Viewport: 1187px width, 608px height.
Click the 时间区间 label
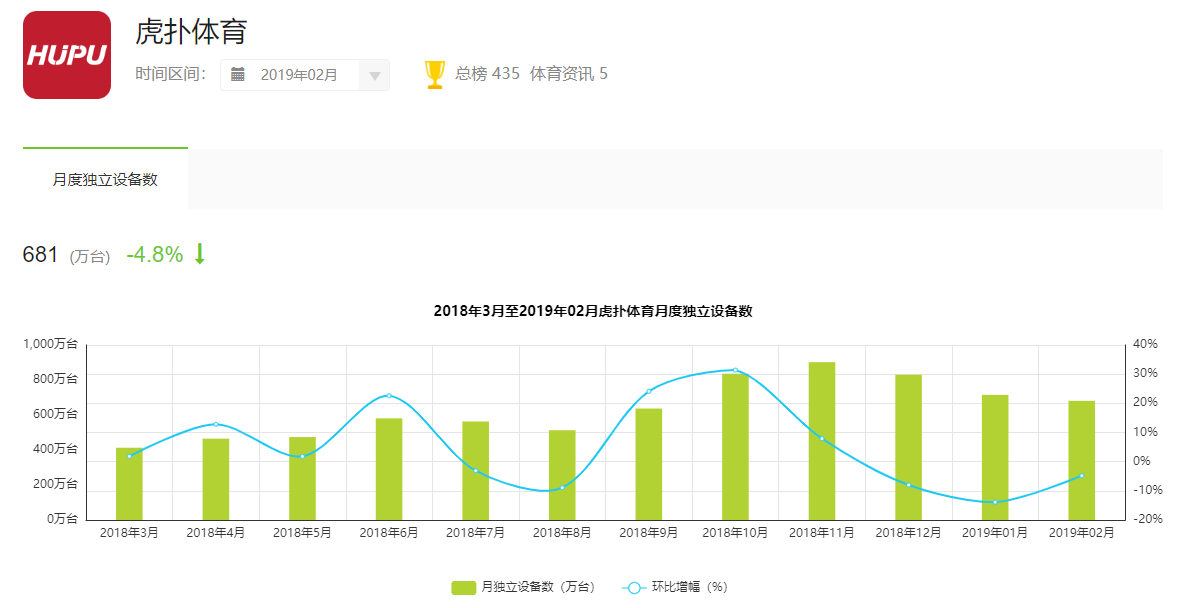[170, 73]
